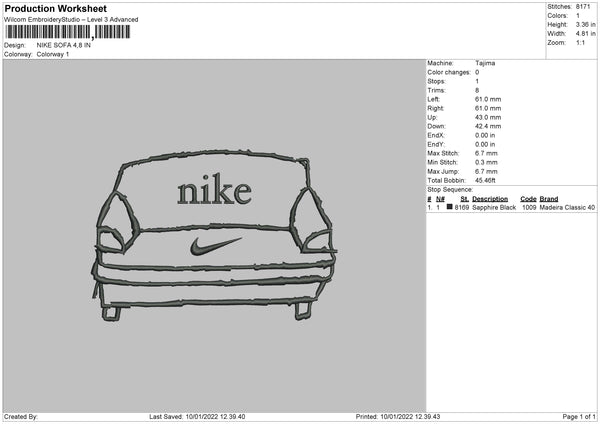Click the Stop Sequence heading

tap(450, 190)
